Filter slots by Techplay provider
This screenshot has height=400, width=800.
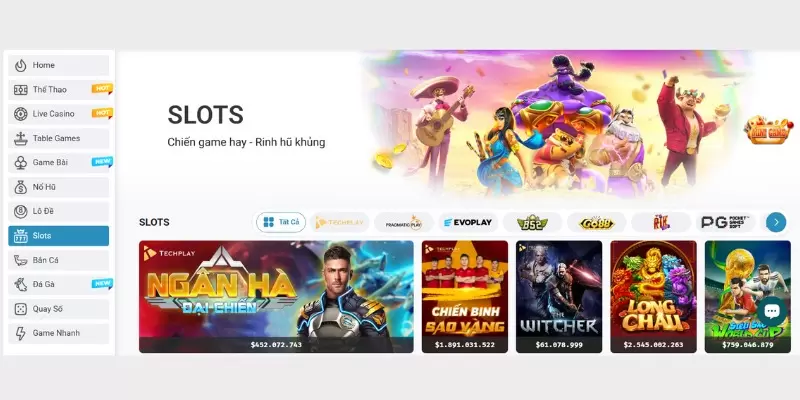point(339,222)
